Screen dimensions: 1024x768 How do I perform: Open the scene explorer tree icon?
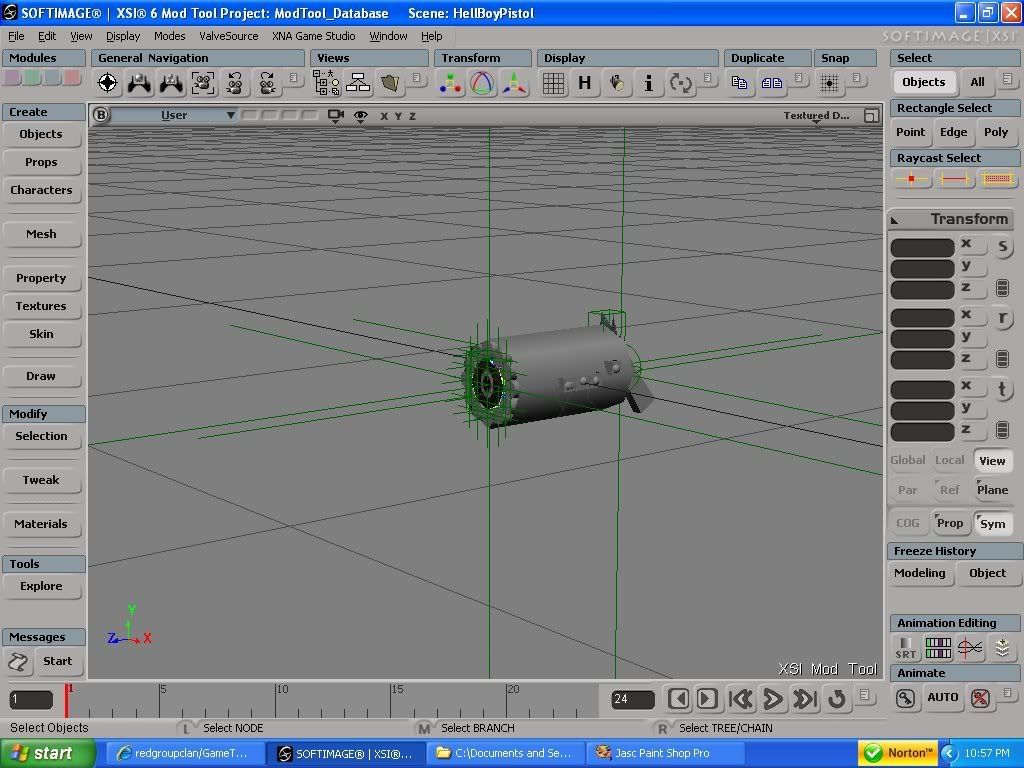tap(326, 83)
